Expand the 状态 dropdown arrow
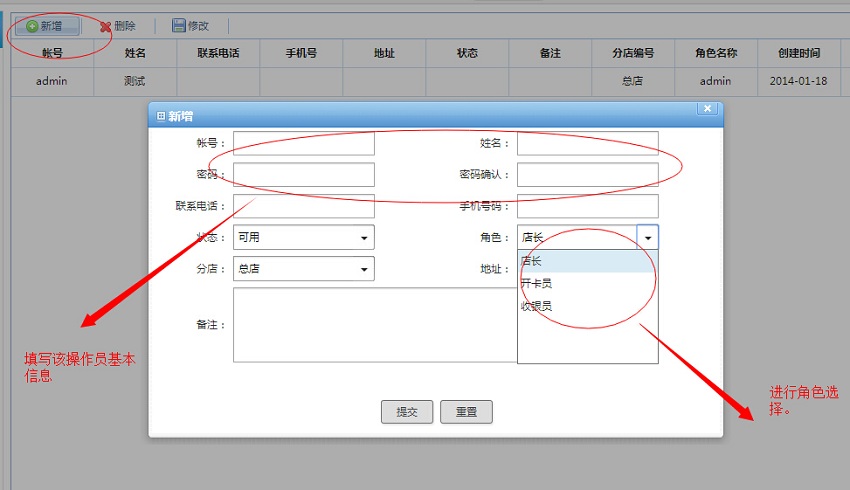Image resolution: width=850 pixels, height=490 pixels. point(363,238)
